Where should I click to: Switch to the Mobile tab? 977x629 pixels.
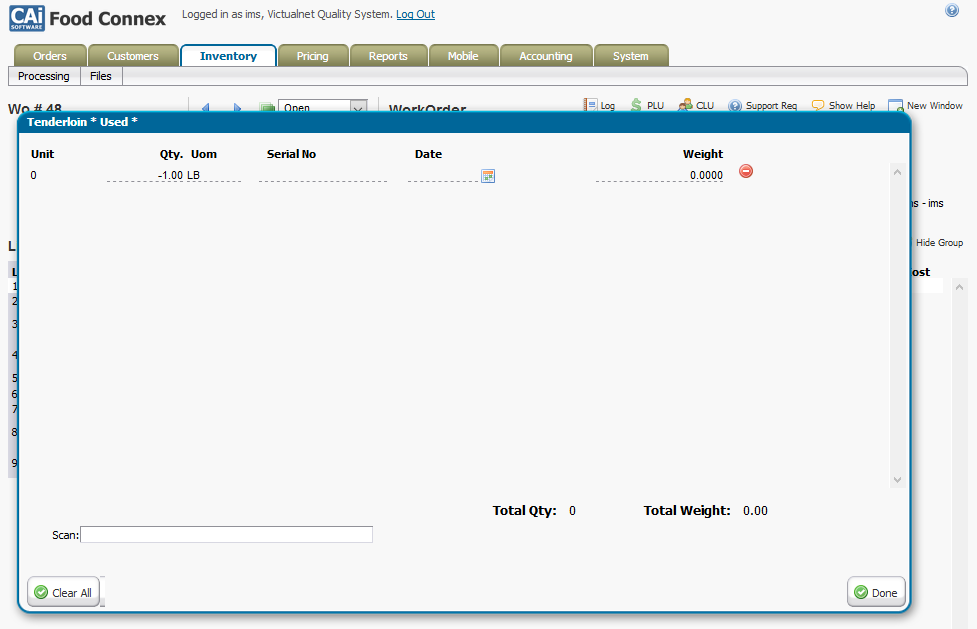click(x=463, y=55)
